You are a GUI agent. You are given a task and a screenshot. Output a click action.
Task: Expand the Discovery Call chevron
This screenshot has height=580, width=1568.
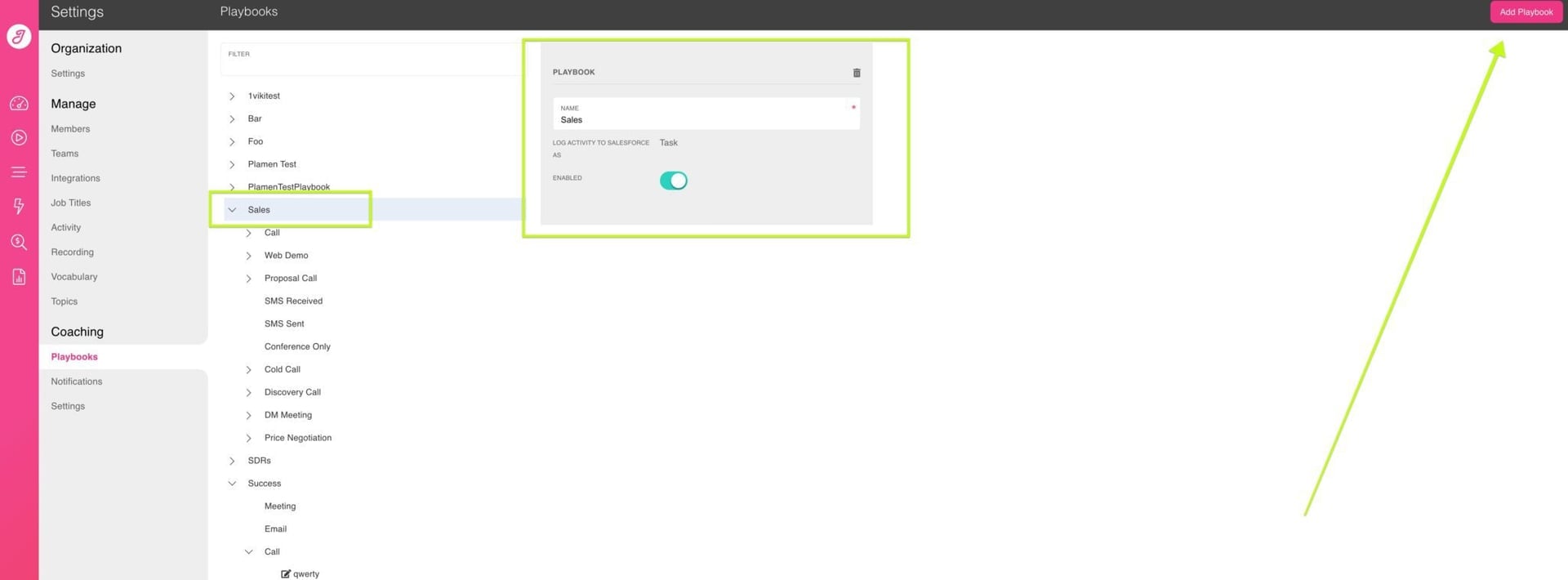click(x=248, y=393)
